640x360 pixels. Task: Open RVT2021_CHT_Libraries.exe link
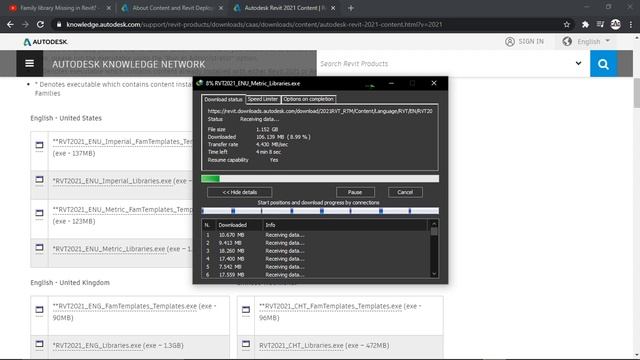click(x=301, y=345)
